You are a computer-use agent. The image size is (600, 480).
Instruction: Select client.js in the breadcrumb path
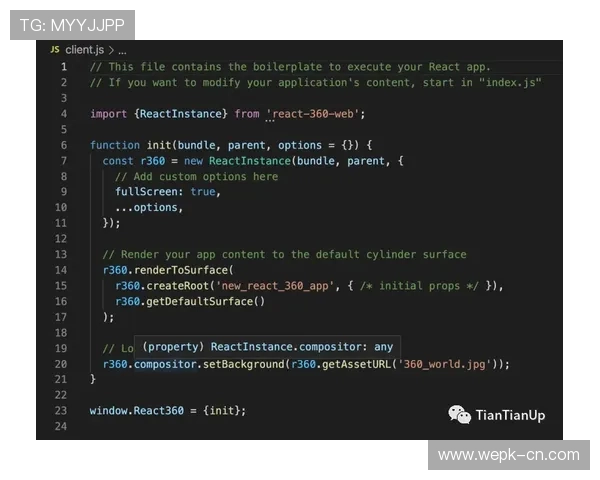click(85, 49)
